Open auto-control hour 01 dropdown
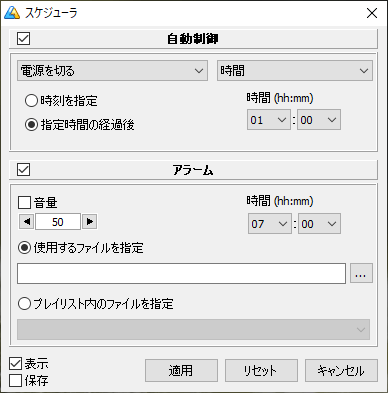Image resolution: width=388 pixels, height=393 pixels. coord(269,120)
